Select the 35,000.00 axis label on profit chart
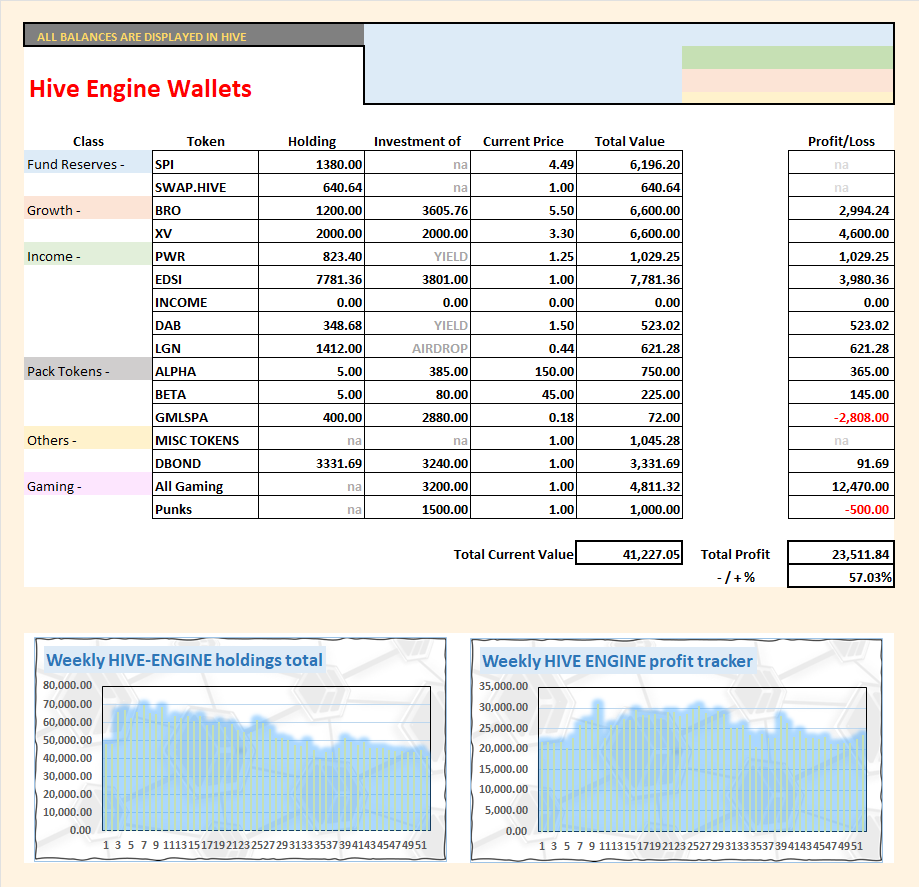This screenshot has width=919, height=887. click(503, 686)
